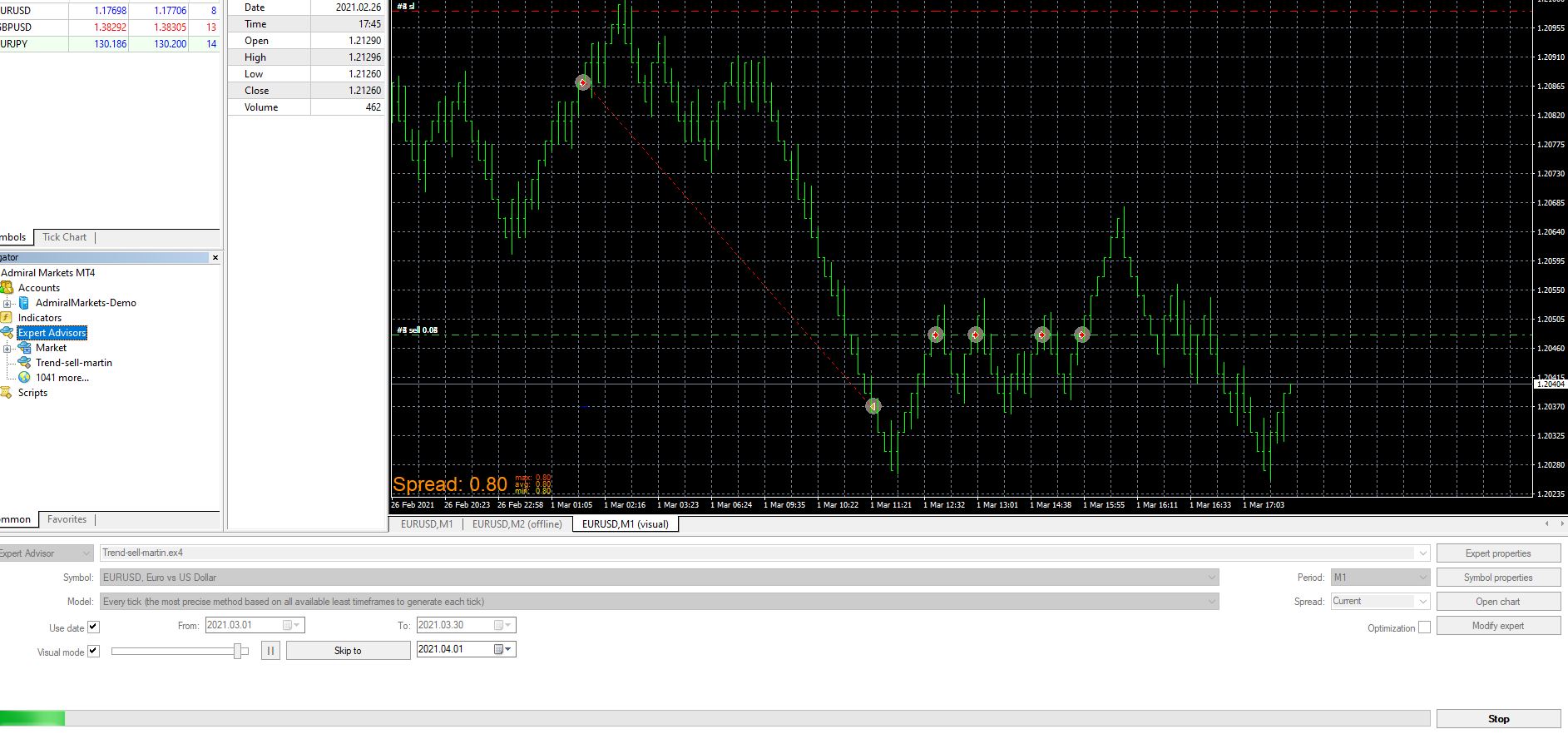
Task: Click the Trend-sell-martin expert icon
Action: point(25,363)
